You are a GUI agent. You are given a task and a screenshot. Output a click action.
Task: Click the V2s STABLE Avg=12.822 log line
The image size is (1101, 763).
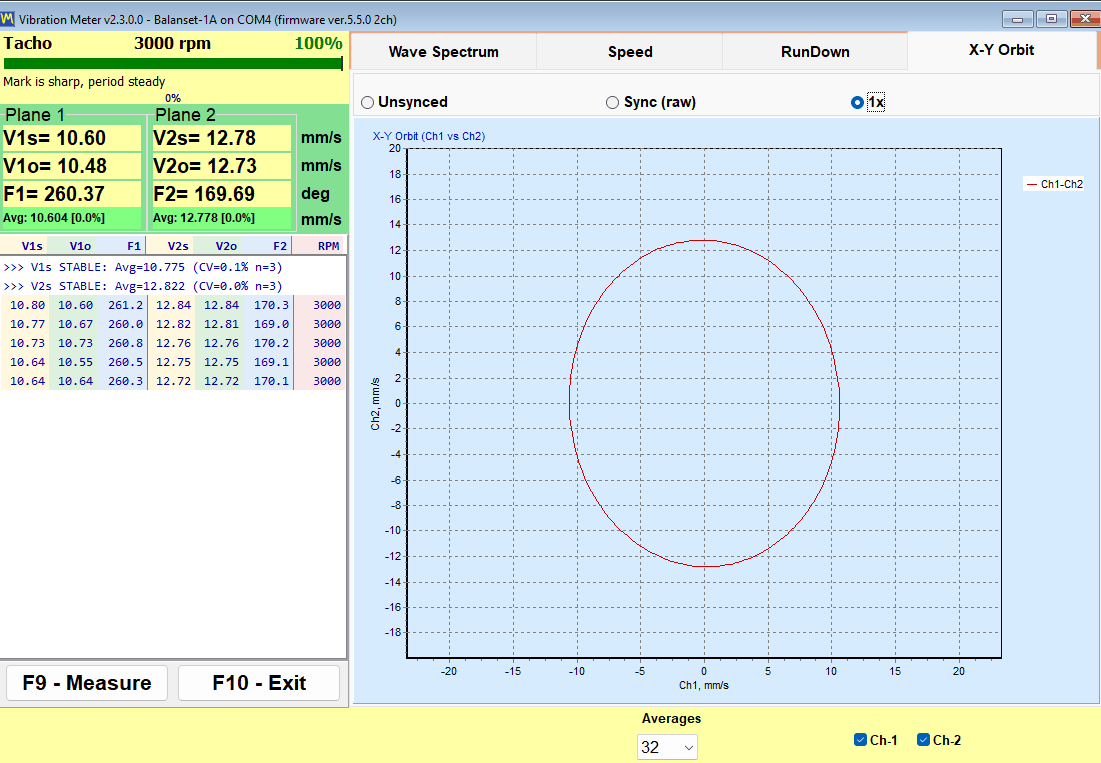click(143, 286)
